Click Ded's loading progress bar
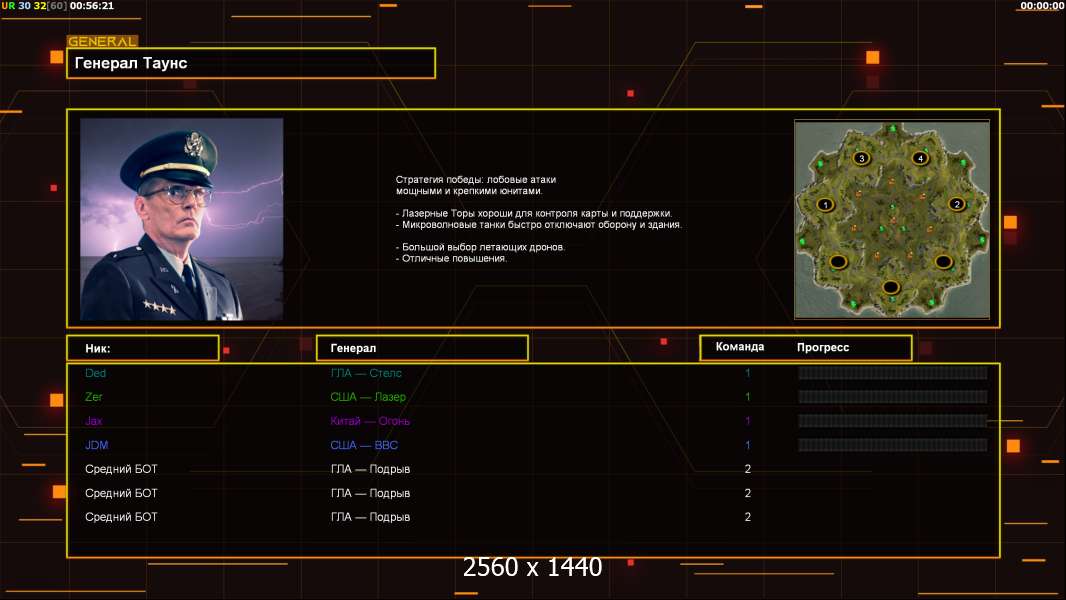This screenshot has height=600, width=1066. (x=892, y=373)
